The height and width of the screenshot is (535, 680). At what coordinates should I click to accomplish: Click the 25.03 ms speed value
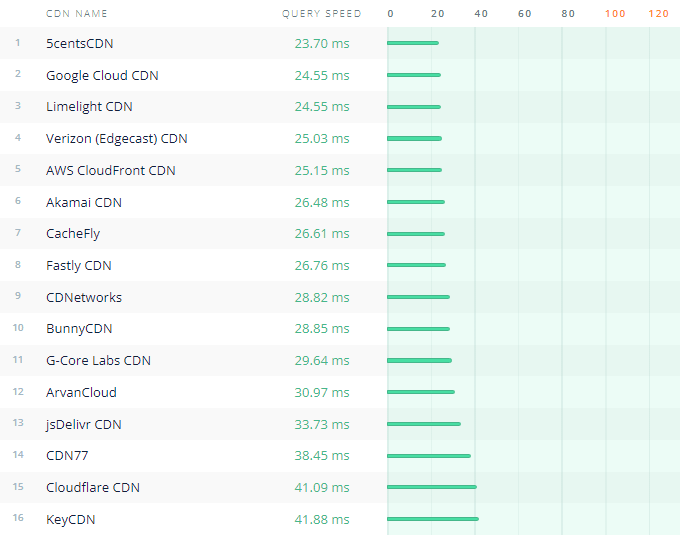[322, 139]
